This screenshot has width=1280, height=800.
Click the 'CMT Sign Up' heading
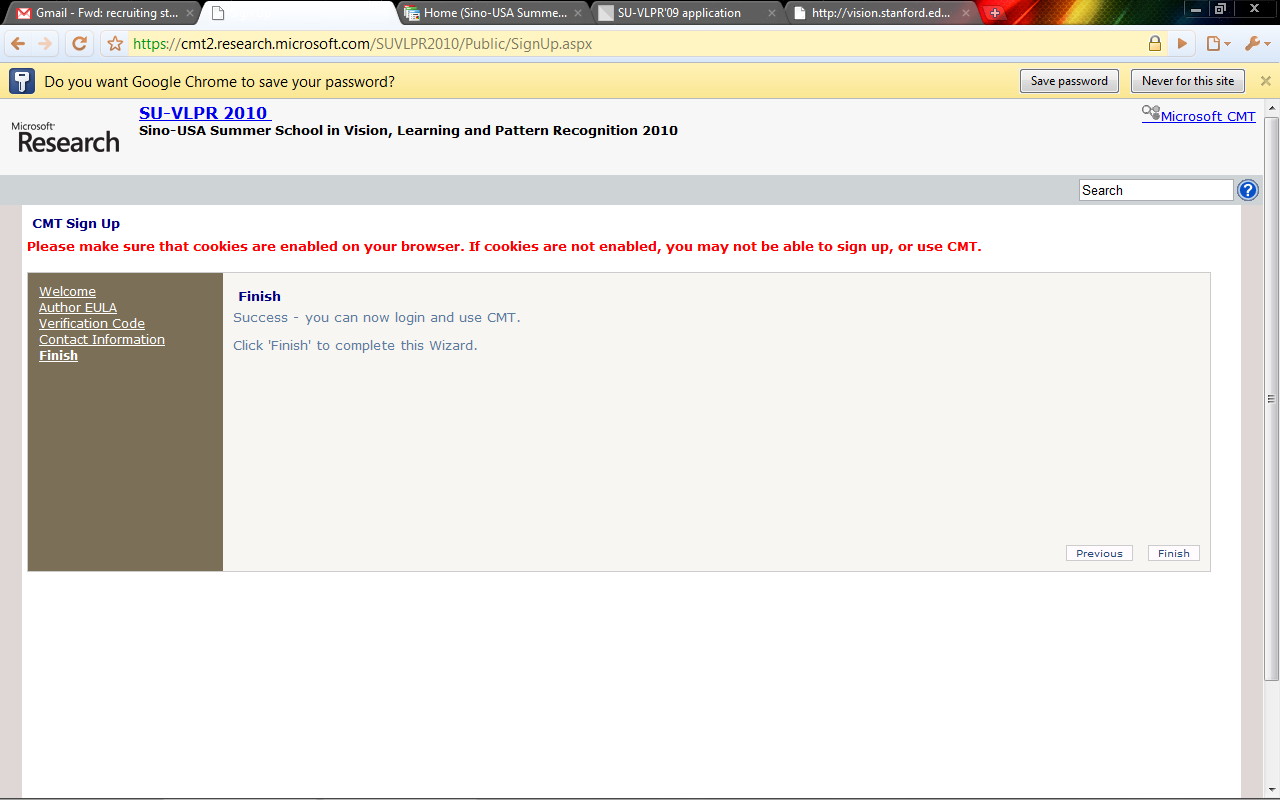(76, 224)
